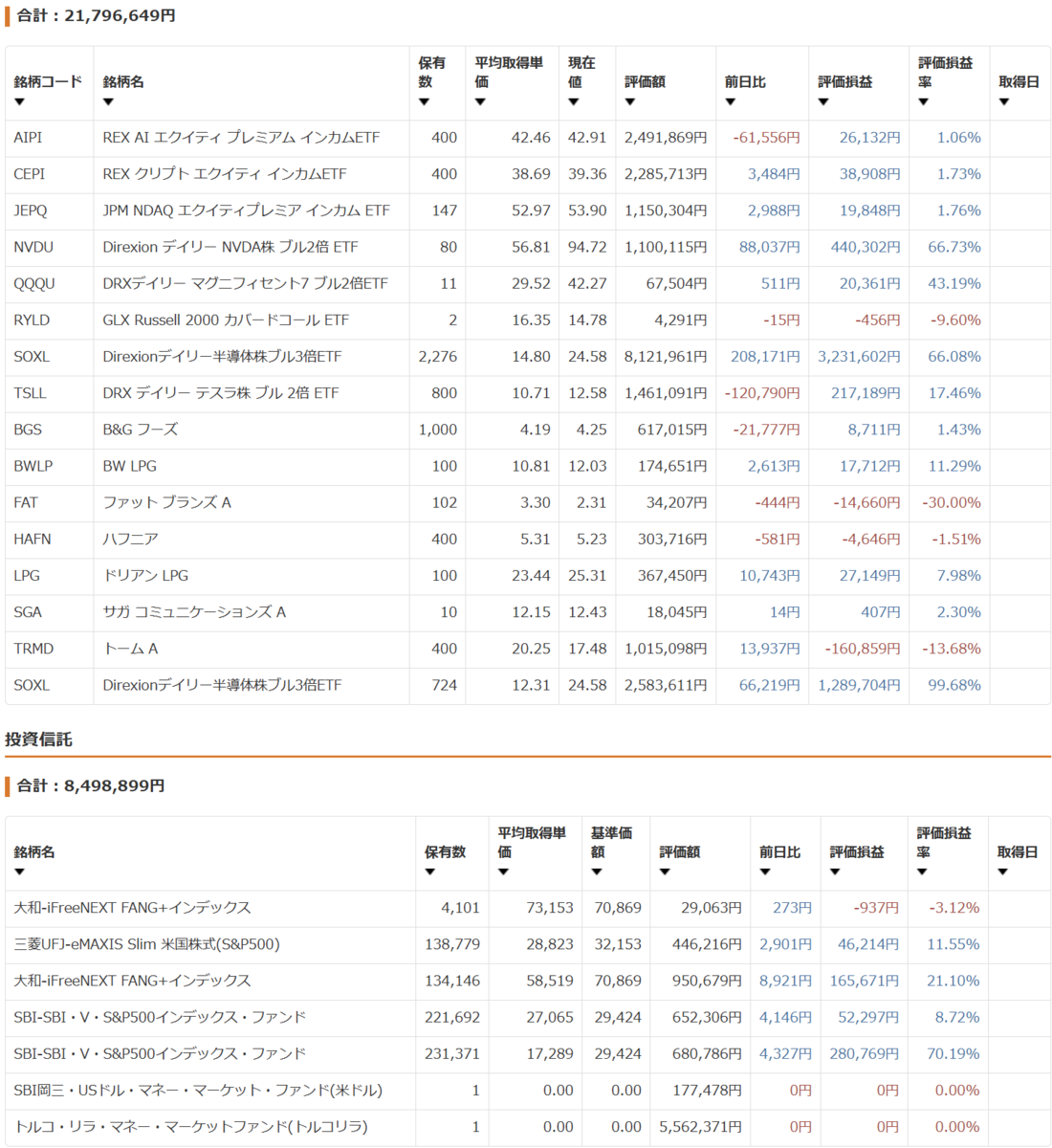Sort stocks table by 取得日 arrow
The height and width of the screenshot is (1148, 1052).
tap(1004, 101)
